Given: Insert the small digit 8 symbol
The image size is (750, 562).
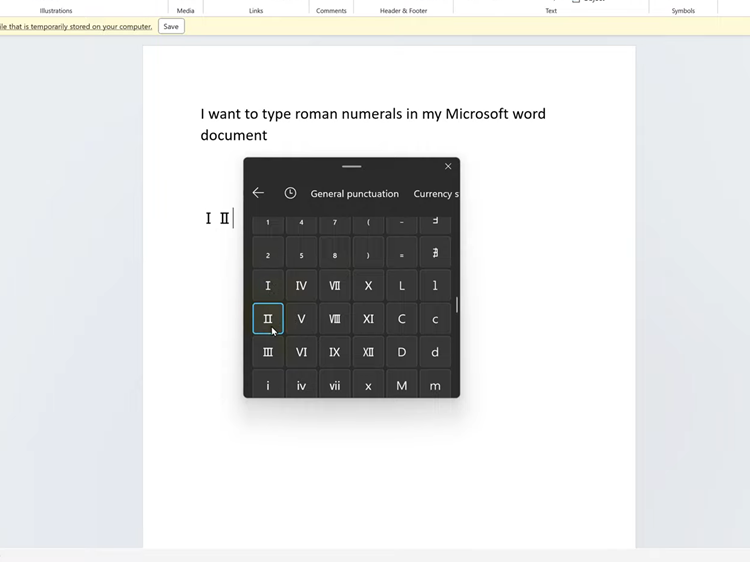Looking at the screenshot, I should pyautogui.click(x=335, y=252).
